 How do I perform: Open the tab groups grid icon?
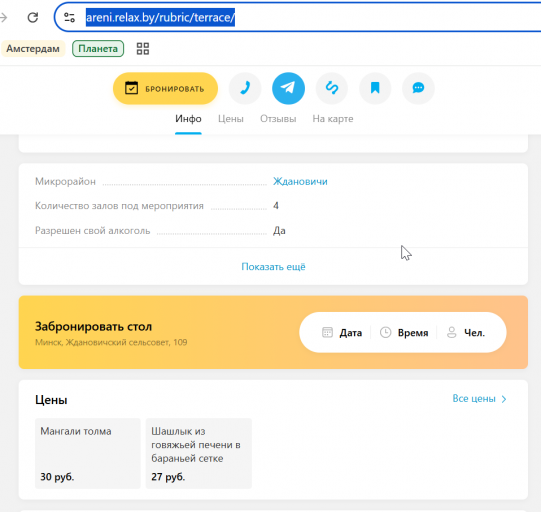pyautogui.click(x=143, y=49)
